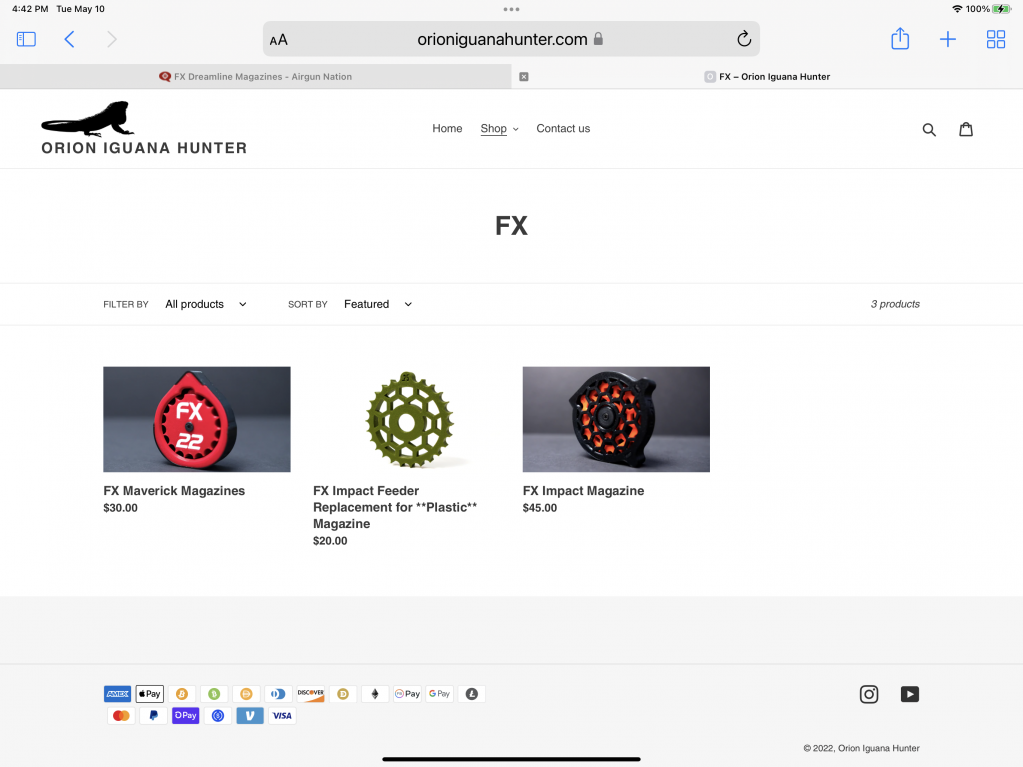Open the Safari share sheet
The image size is (1023, 767).
(x=900, y=38)
